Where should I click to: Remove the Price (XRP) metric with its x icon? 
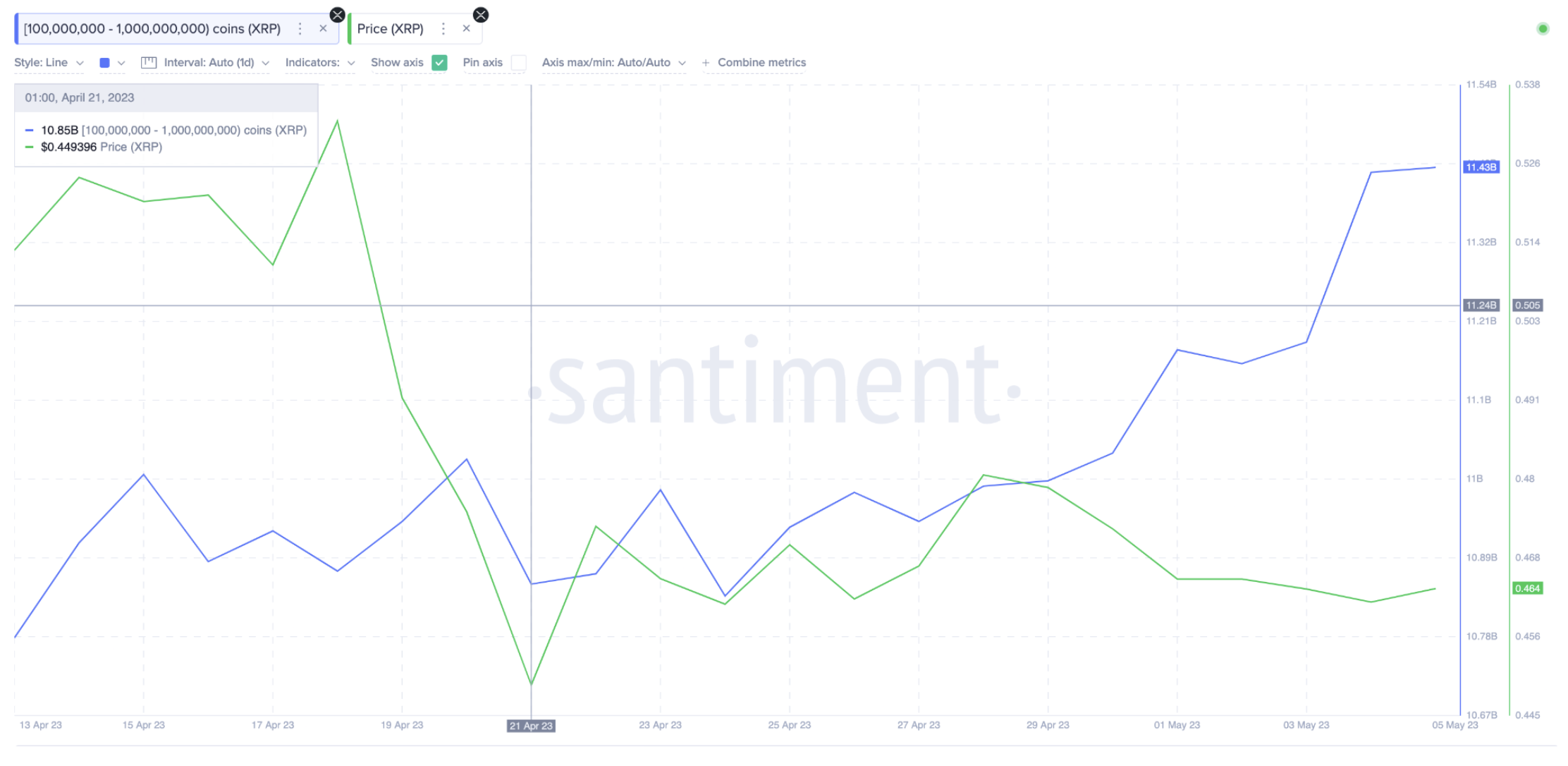(466, 29)
